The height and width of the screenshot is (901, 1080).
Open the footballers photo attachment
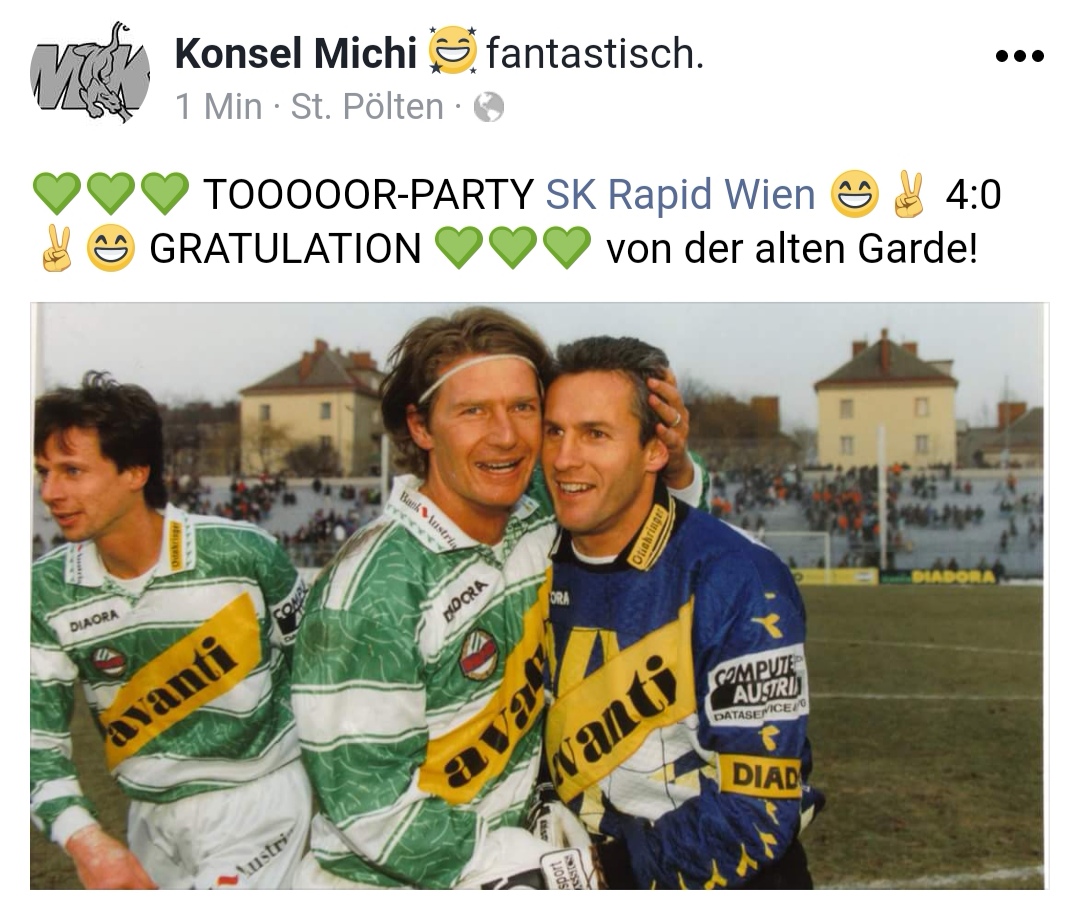point(539,596)
